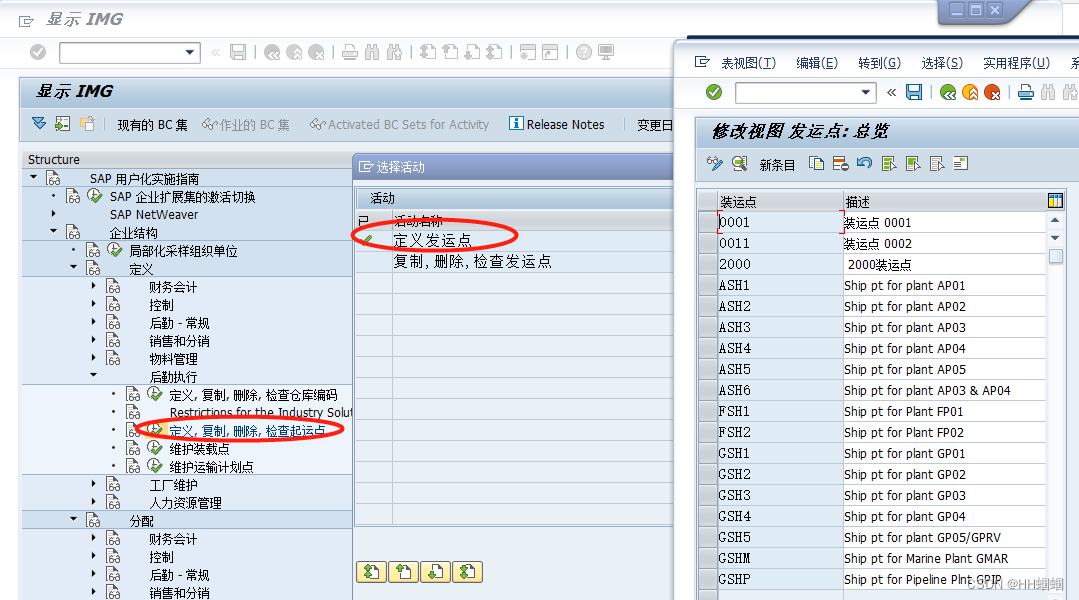Viewport: 1079px width, 600px height.
Task: Click yellow Exit icon in right window
Action: (970, 92)
